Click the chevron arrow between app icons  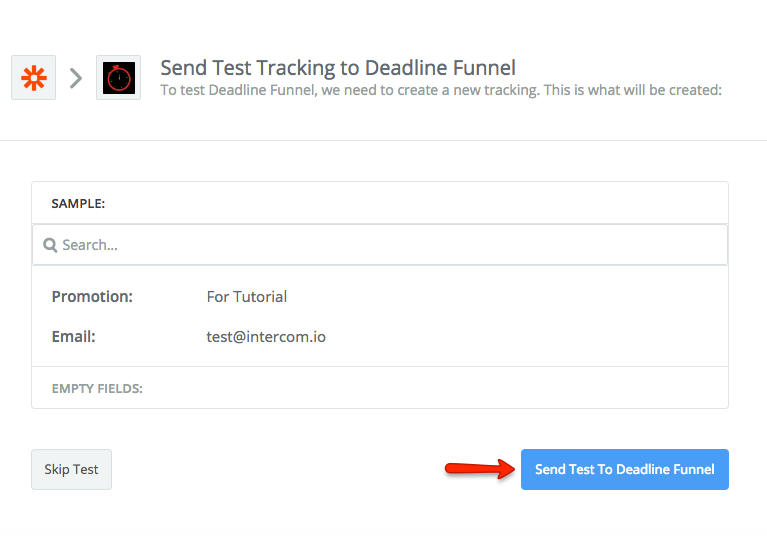pyautogui.click(x=76, y=78)
